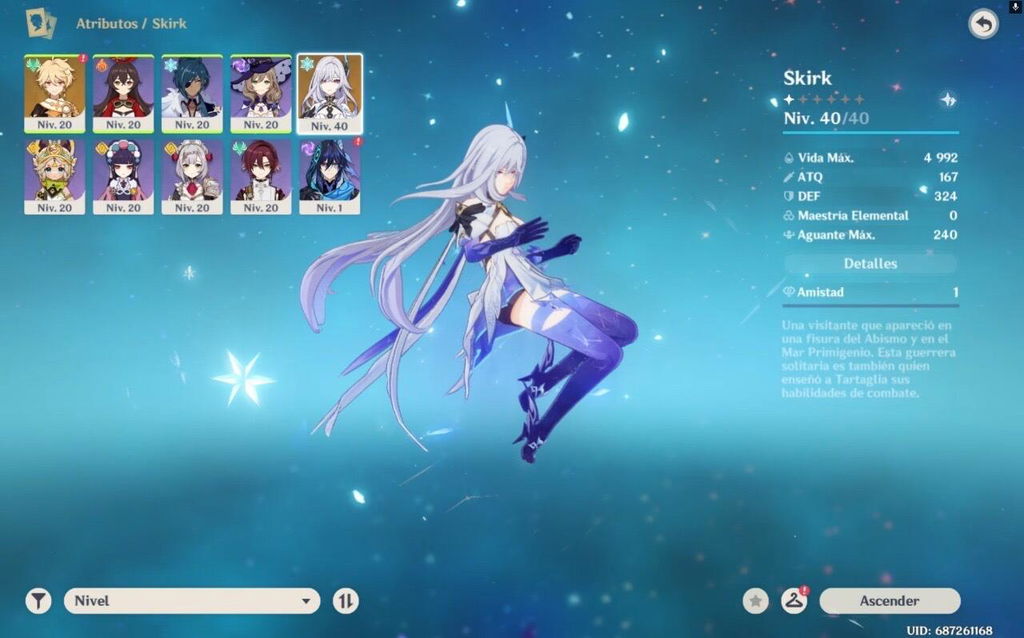This screenshot has width=1024, height=638.
Task: Select the Niv. 1 Electro character portrait
Action: 329,177
